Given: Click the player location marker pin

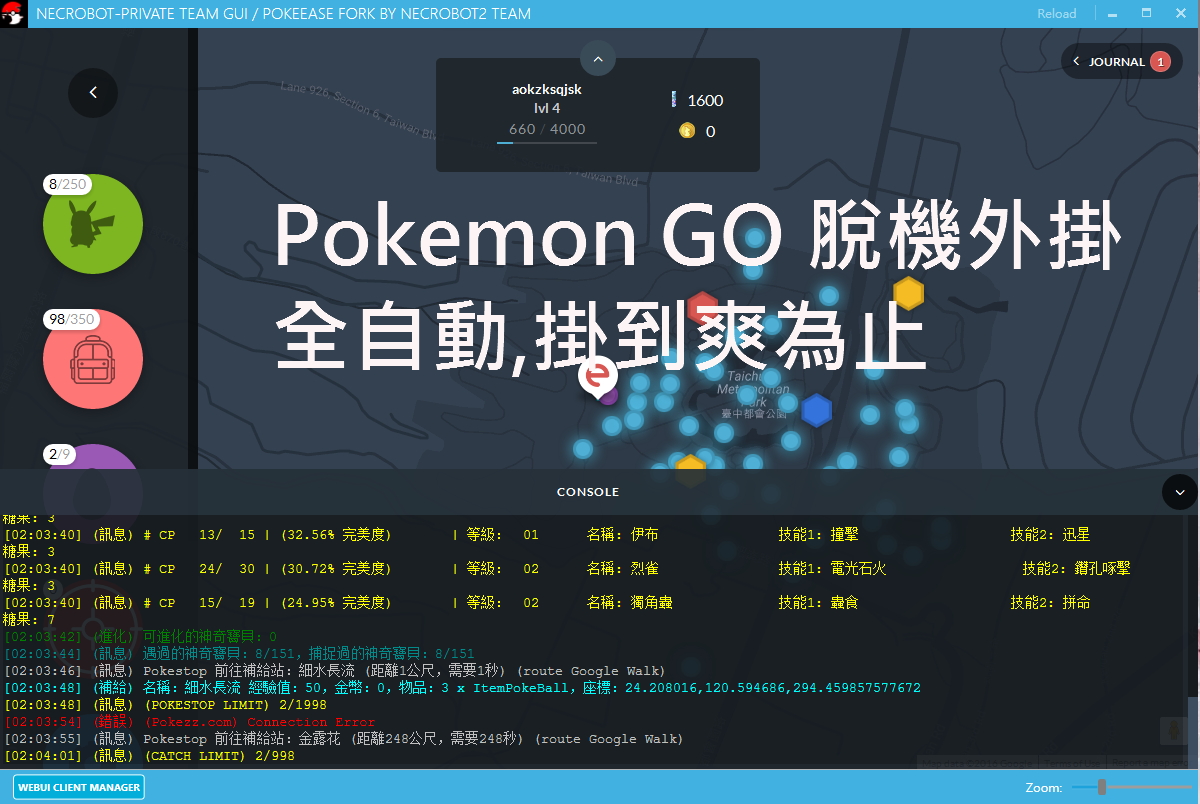Looking at the screenshot, I should (x=600, y=379).
